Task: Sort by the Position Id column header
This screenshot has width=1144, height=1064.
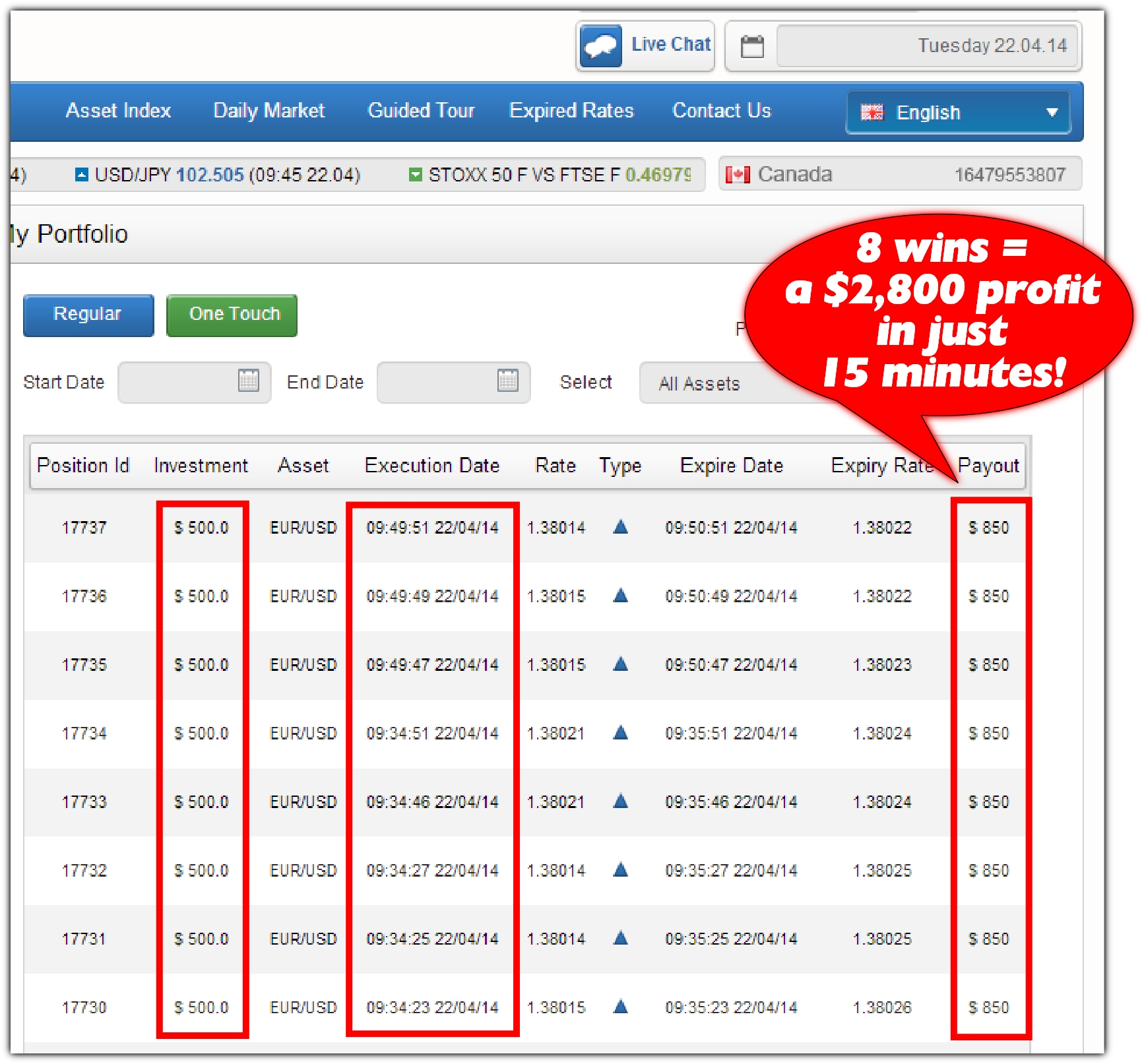Action: 83,466
